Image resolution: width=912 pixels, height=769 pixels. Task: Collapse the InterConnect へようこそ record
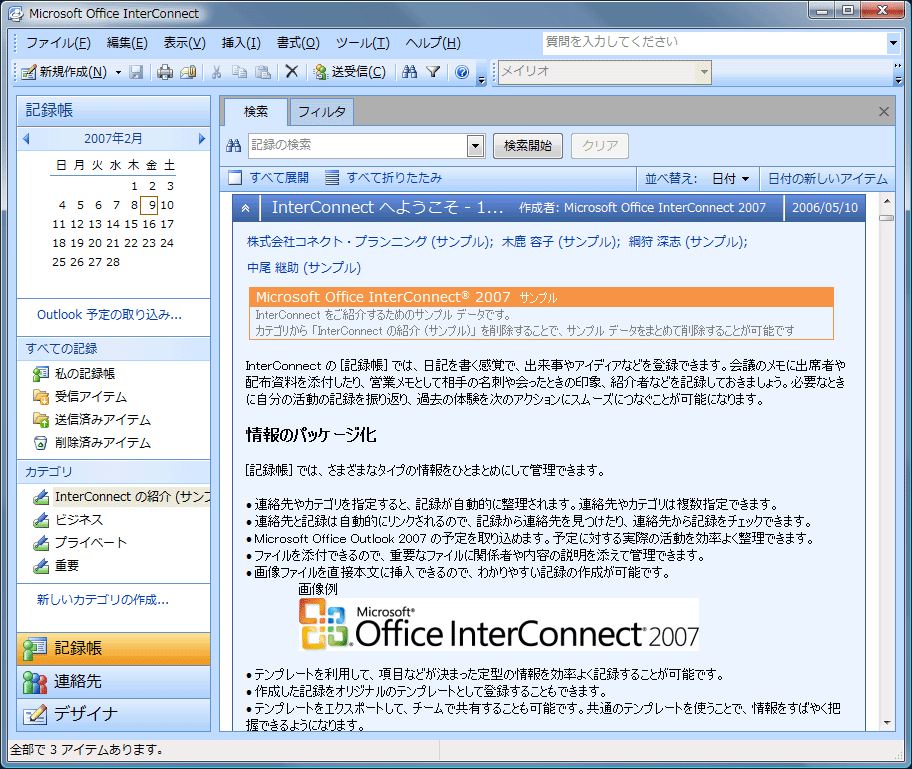(x=246, y=208)
